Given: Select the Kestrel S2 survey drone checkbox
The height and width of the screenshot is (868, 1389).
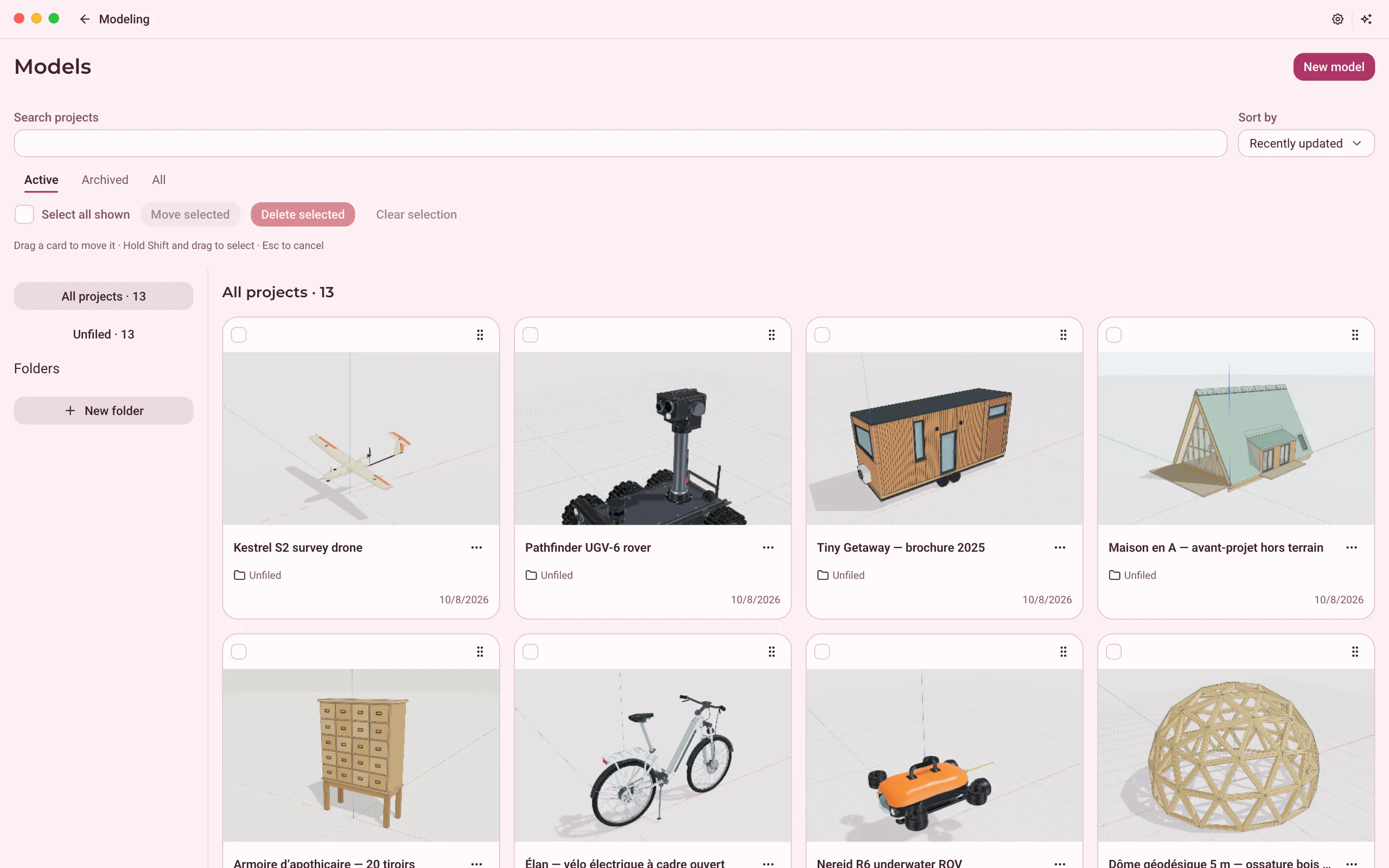Looking at the screenshot, I should (x=239, y=335).
